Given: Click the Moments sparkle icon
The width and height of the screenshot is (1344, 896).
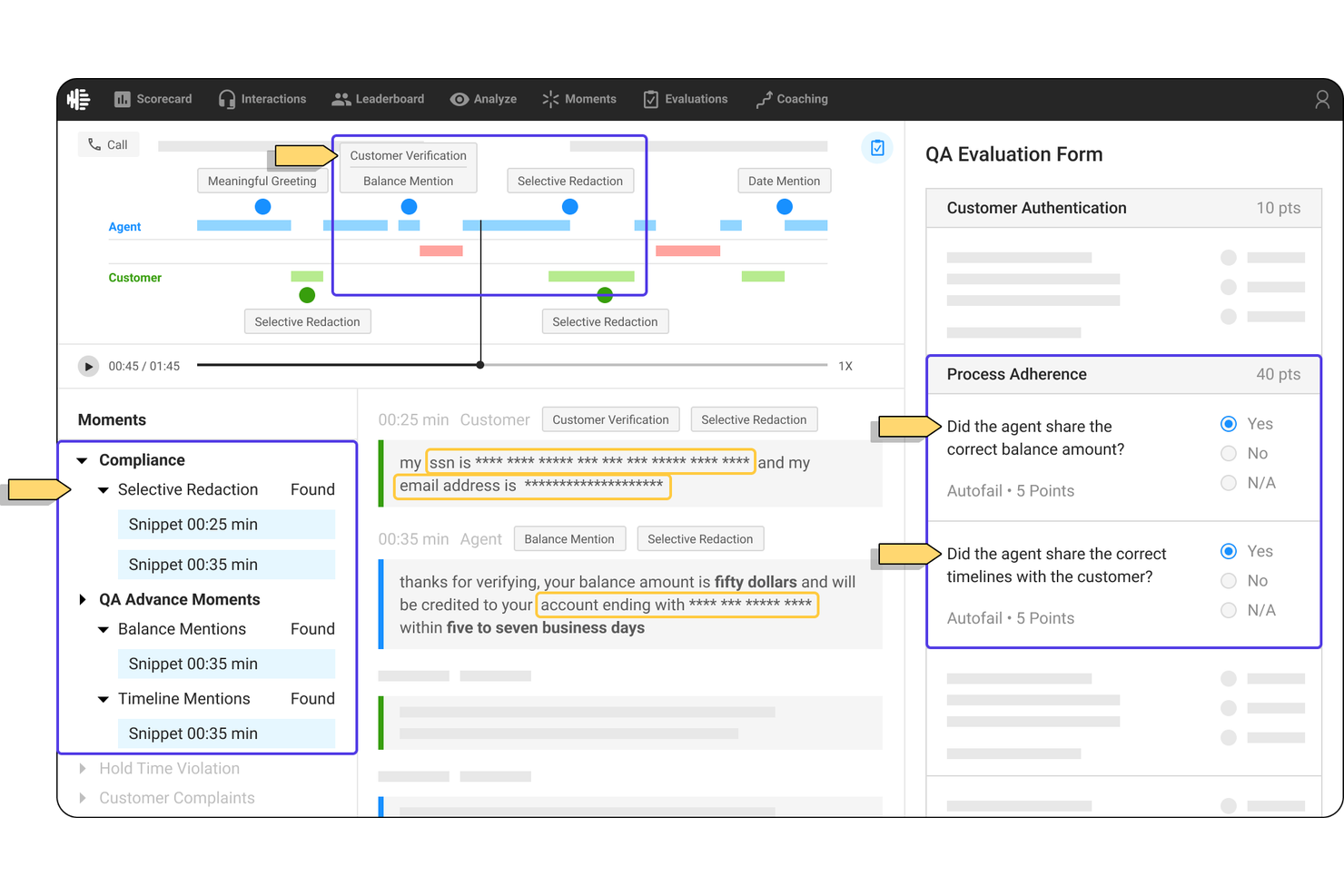Looking at the screenshot, I should pos(550,99).
